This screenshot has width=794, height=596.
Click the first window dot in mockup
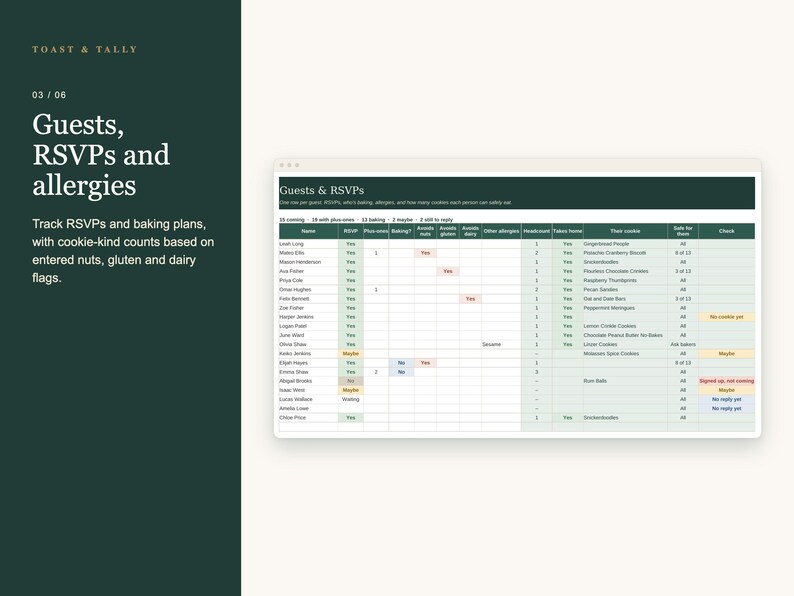282,165
